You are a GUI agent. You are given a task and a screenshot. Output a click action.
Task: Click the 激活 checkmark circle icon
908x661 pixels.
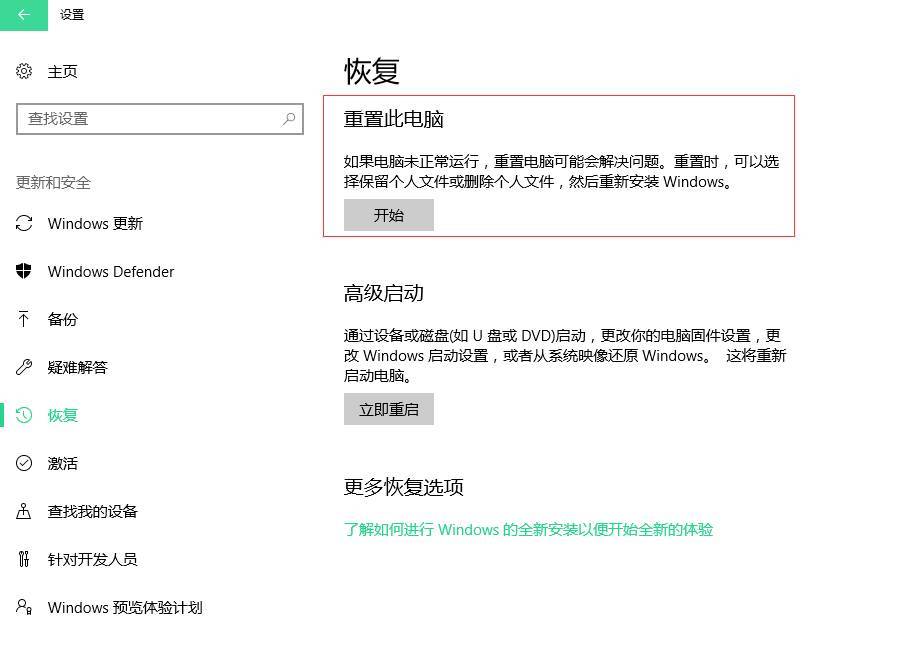click(x=24, y=463)
